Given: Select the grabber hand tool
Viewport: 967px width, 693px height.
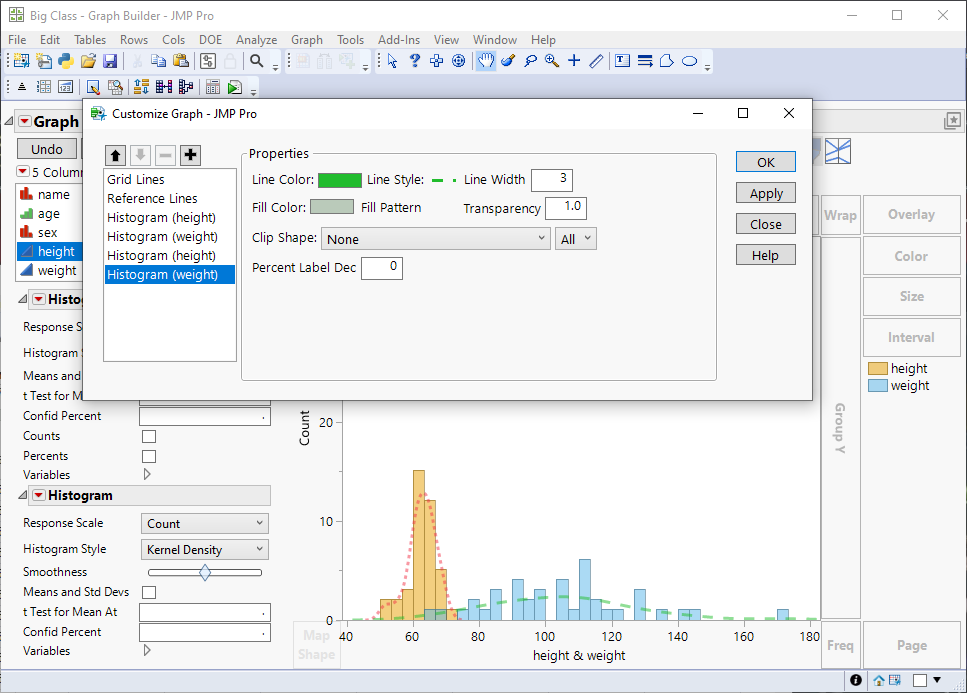Looking at the screenshot, I should point(486,61).
